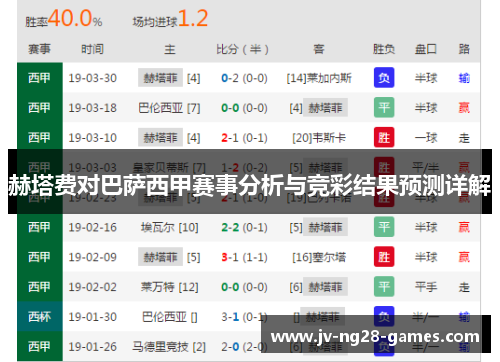Click the date 19-02-09
The height and width of the screenshot is (362, 500).
(93, 257)
